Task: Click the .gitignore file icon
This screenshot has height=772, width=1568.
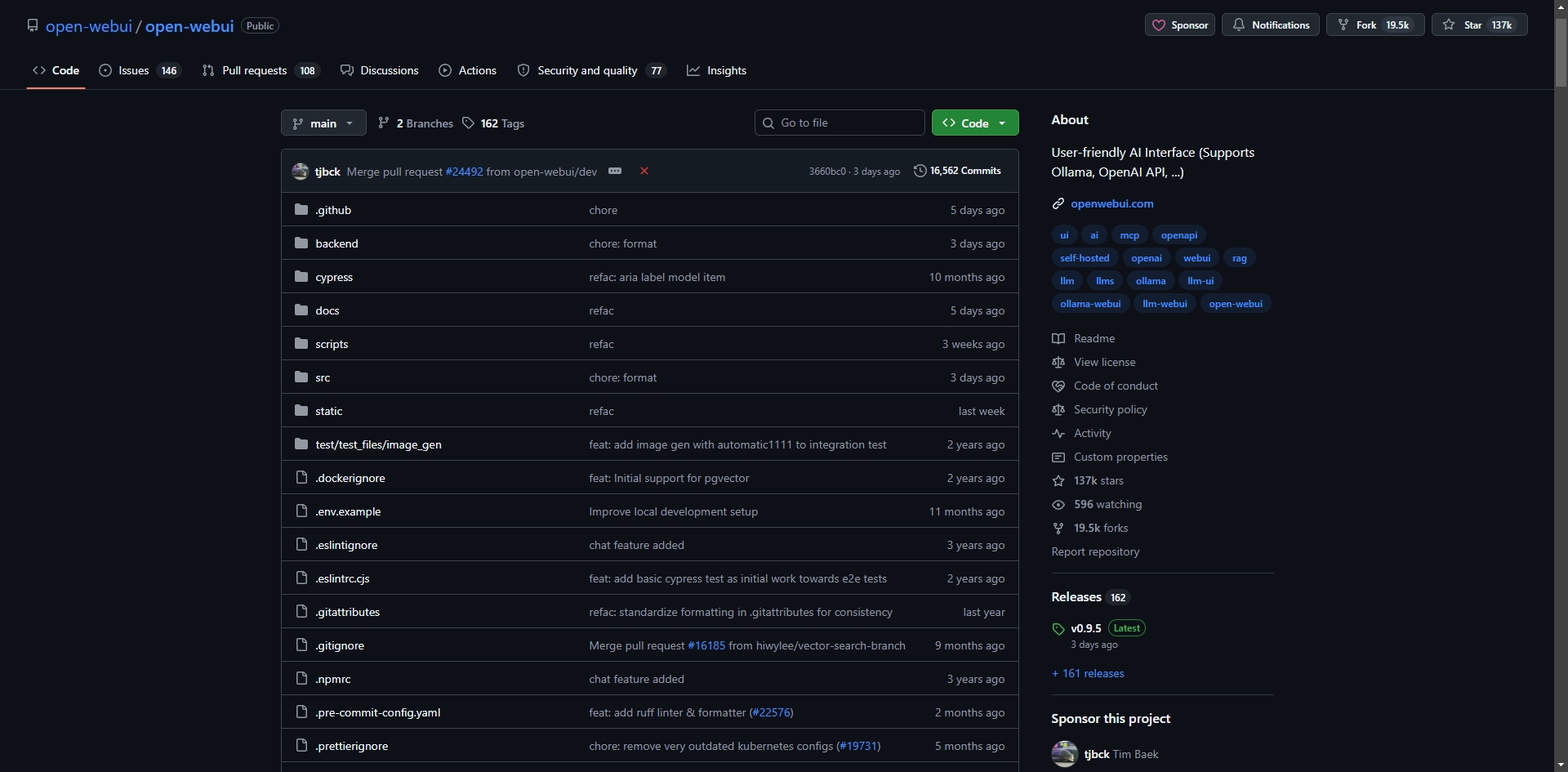Action: tap(301, 645)
